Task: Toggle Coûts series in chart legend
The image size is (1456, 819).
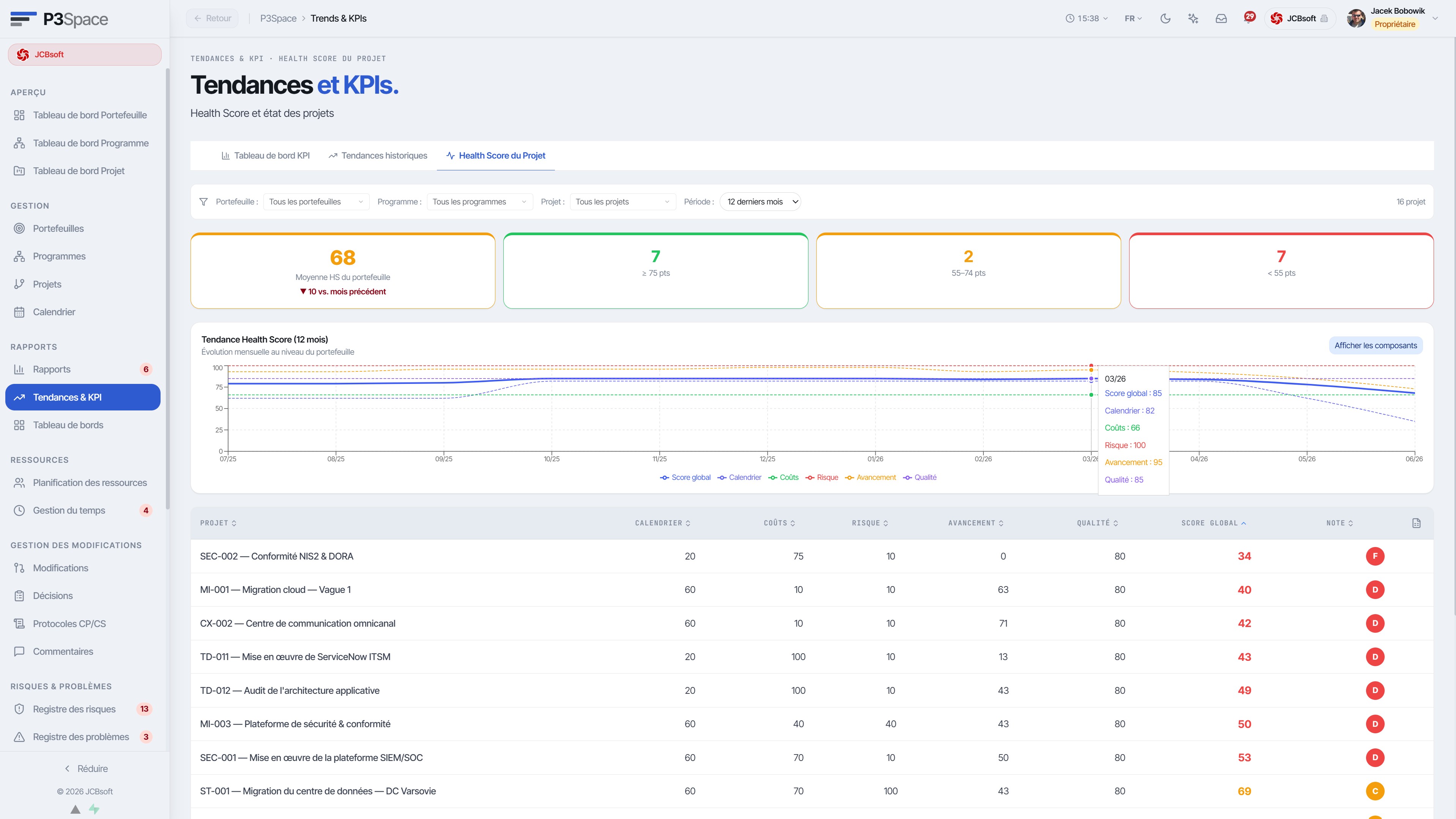Action: point(783,478)
